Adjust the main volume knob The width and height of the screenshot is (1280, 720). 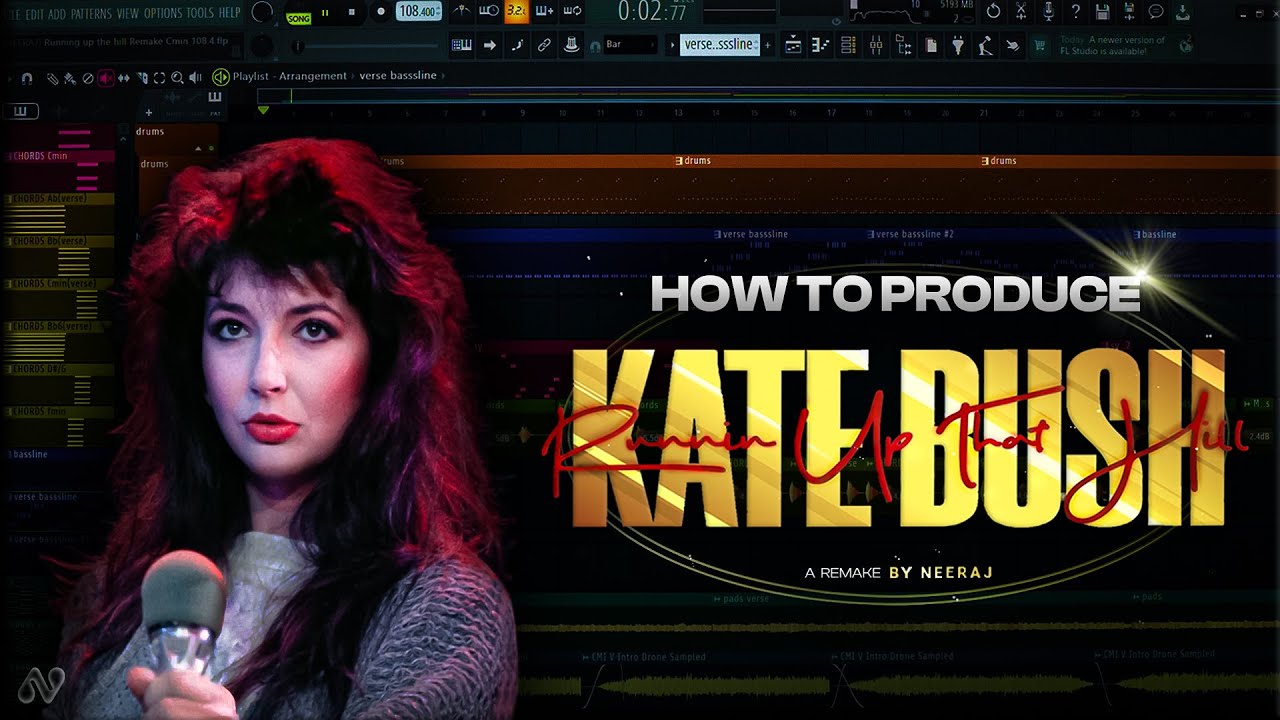coord(262,12)
